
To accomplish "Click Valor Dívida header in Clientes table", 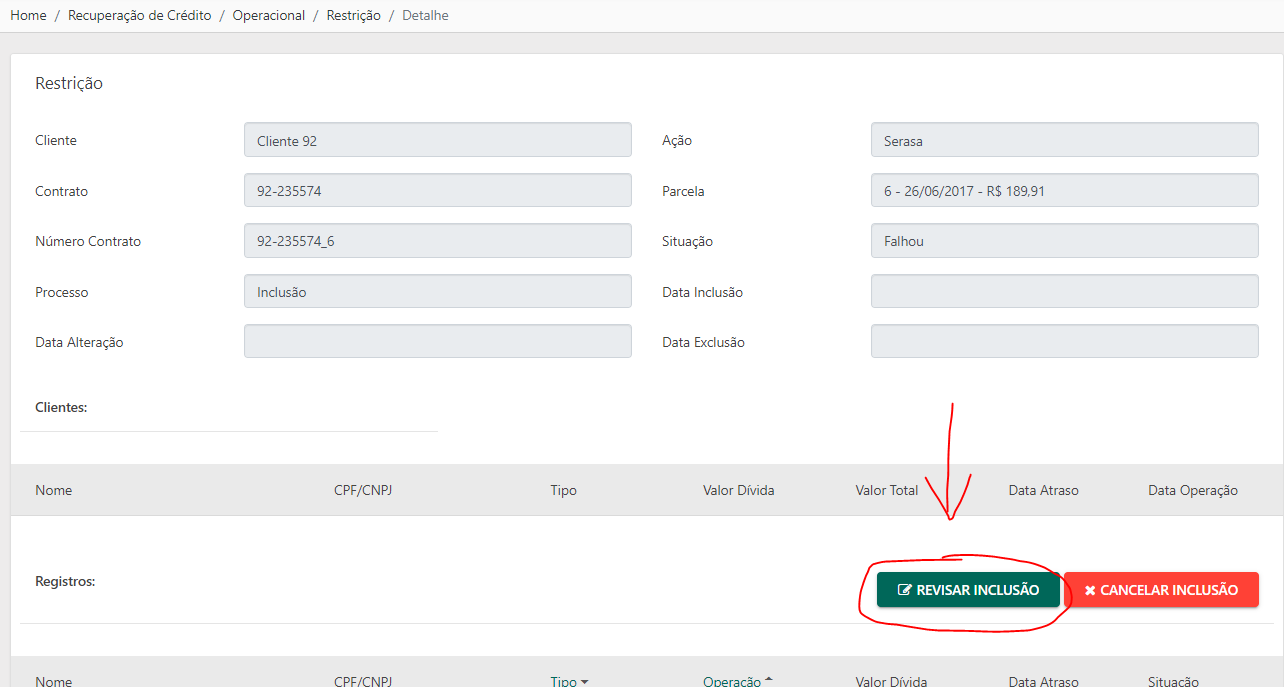I will click(x=738, y=490).
